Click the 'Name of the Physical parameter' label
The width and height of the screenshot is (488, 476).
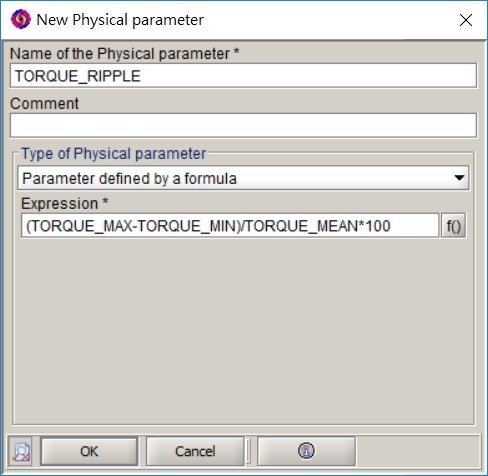(x=124, y=54)
